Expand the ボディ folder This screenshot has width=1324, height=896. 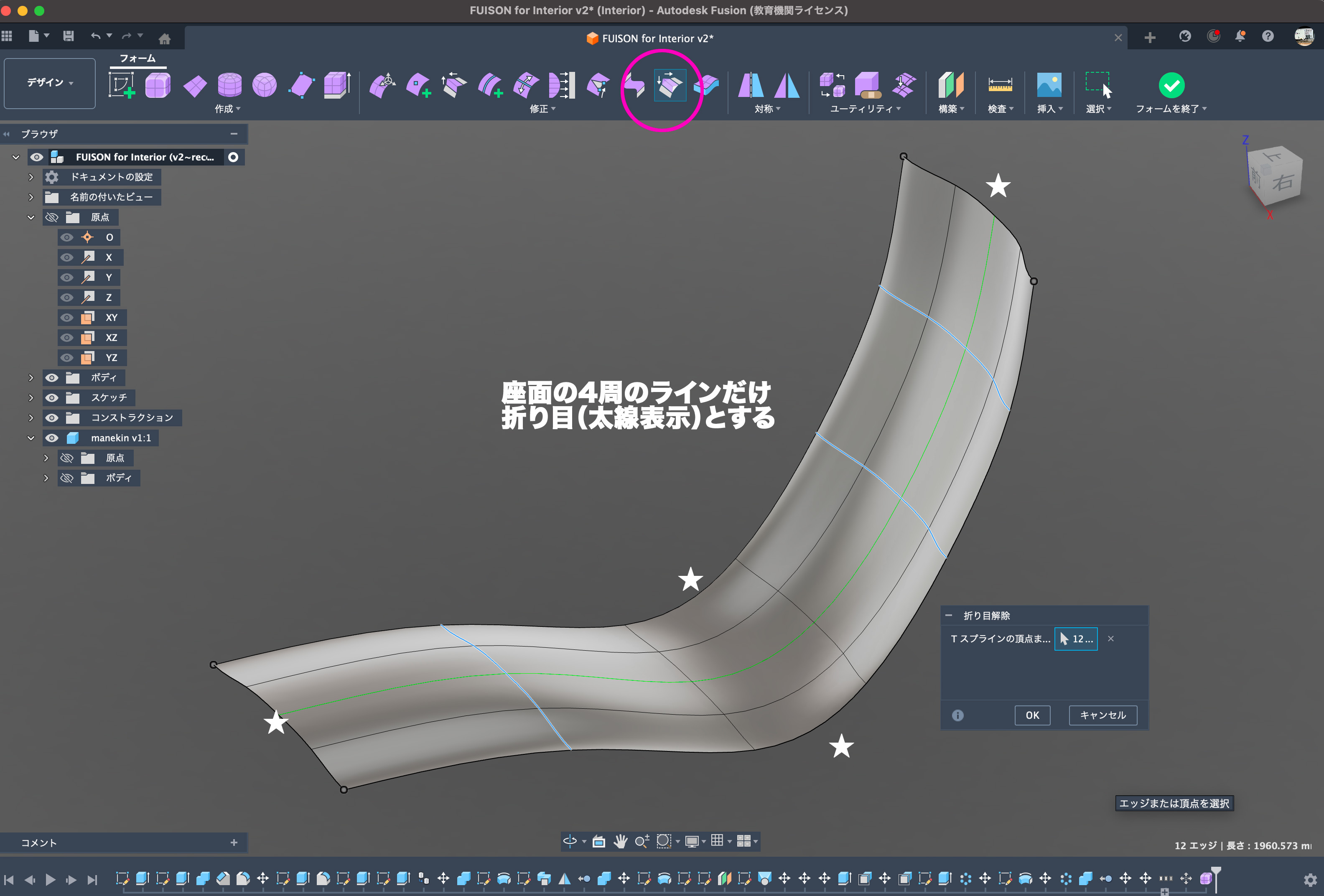[x=31, y=378]
